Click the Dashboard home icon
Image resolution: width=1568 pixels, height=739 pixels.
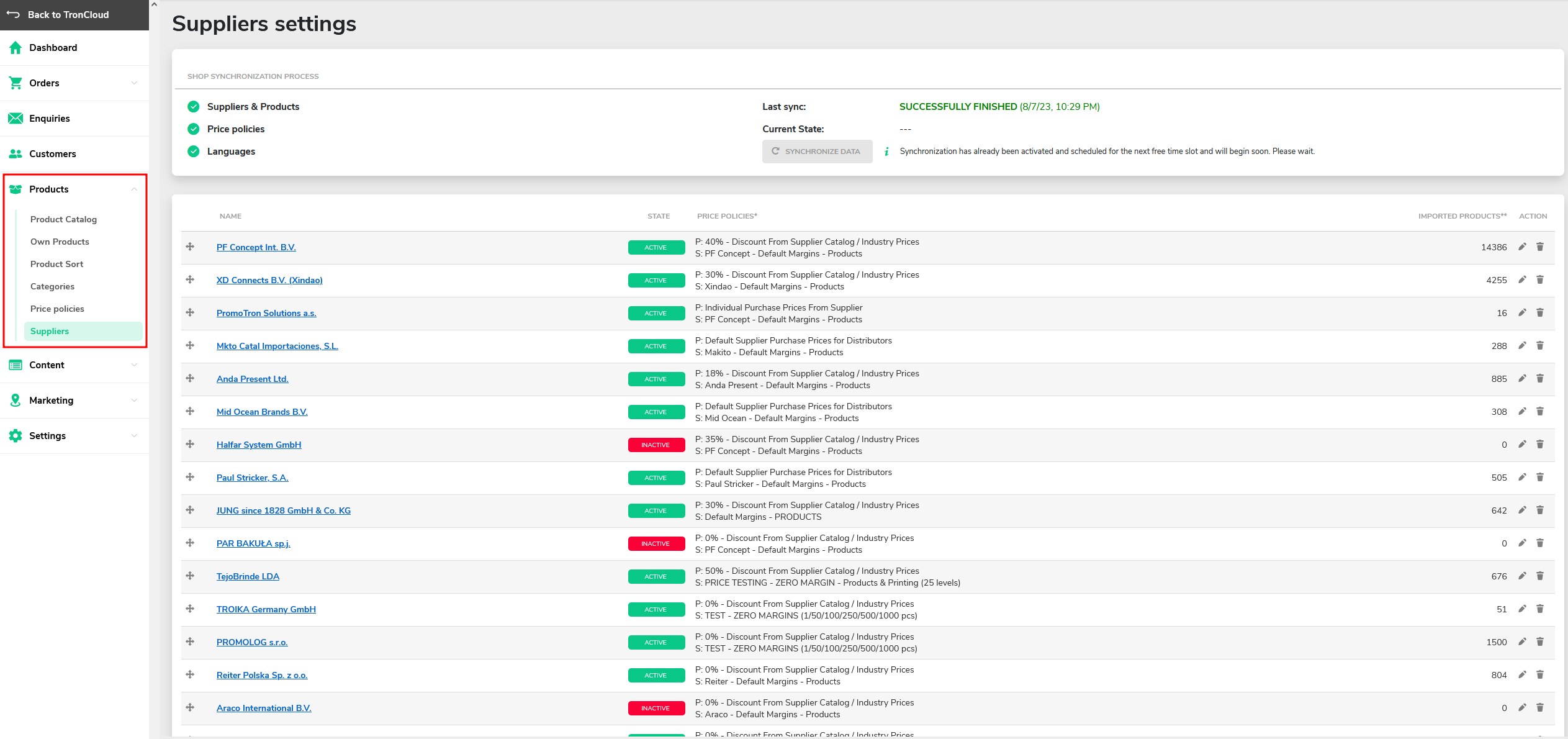coord(16,48)
